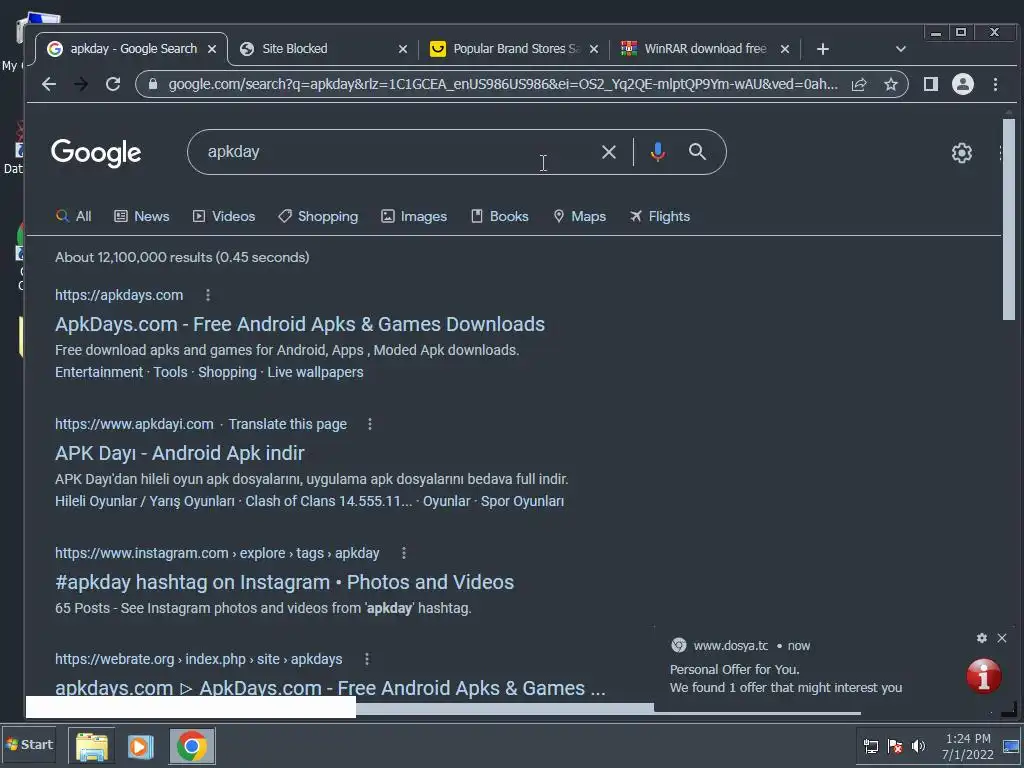Open more options for webrate.org result
Screen dimensions: 1024x768
click(367, 659)
